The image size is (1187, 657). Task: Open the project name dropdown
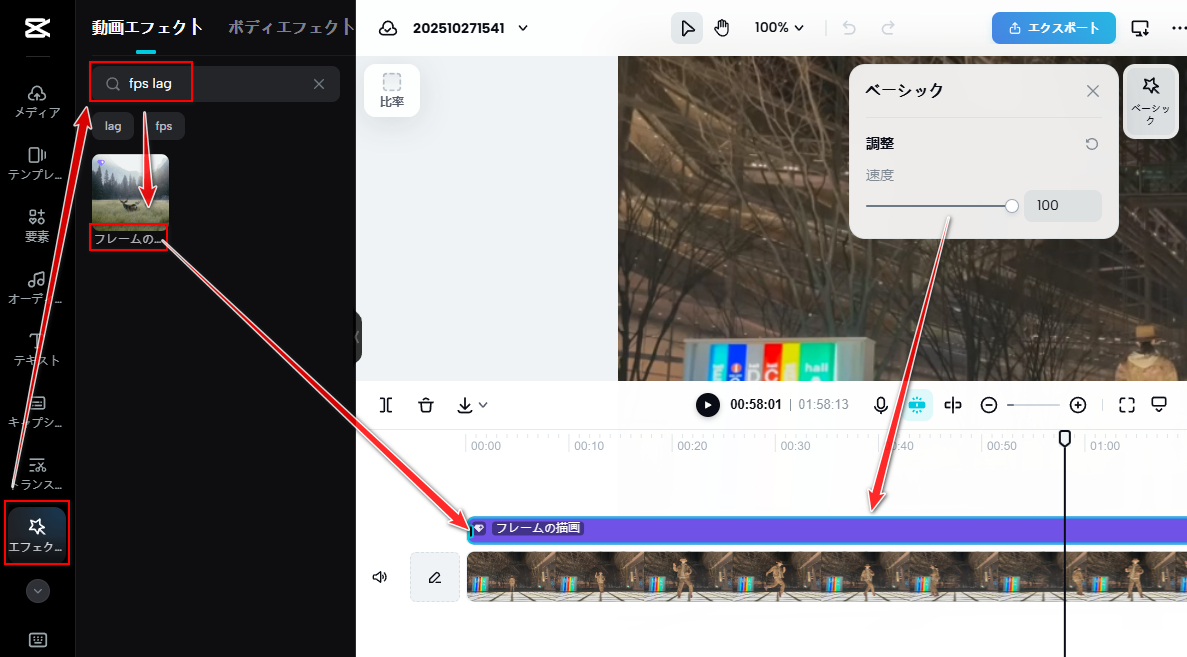(522, 28)
